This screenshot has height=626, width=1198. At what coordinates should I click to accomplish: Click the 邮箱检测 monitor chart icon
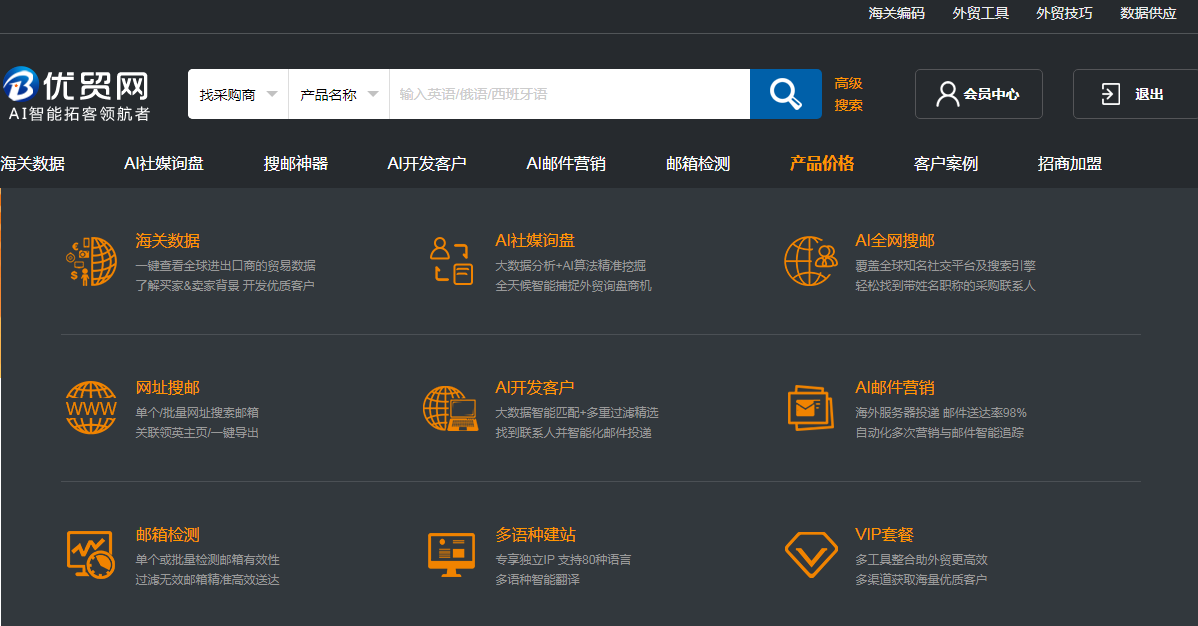(x=91, y=555)
